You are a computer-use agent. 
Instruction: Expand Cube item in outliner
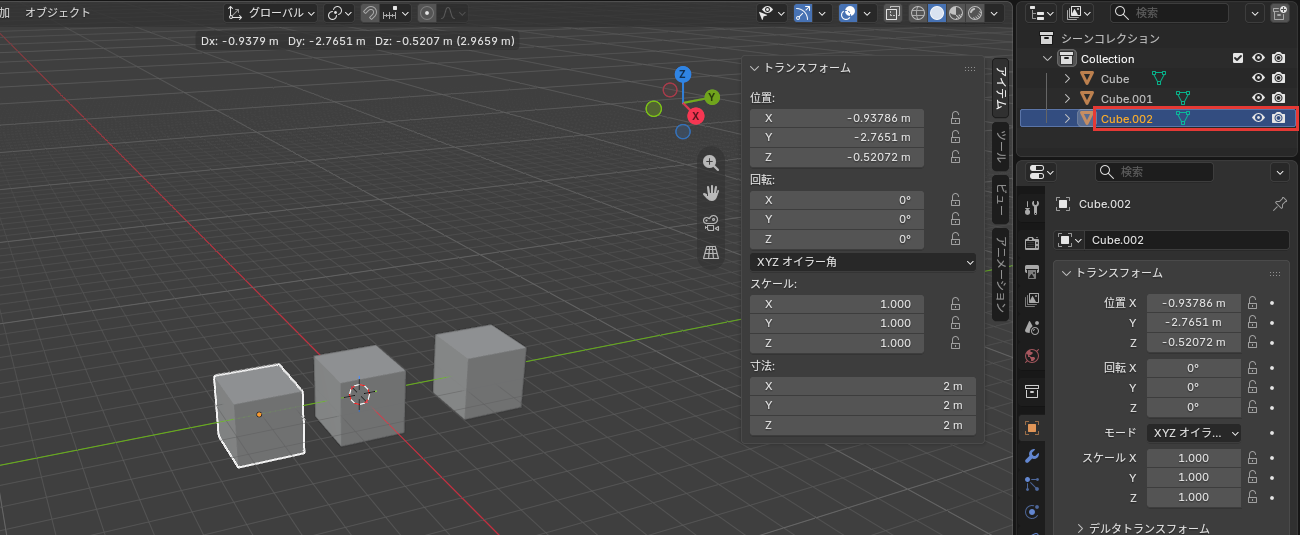pyautogui.click(x=1067, y=78)
